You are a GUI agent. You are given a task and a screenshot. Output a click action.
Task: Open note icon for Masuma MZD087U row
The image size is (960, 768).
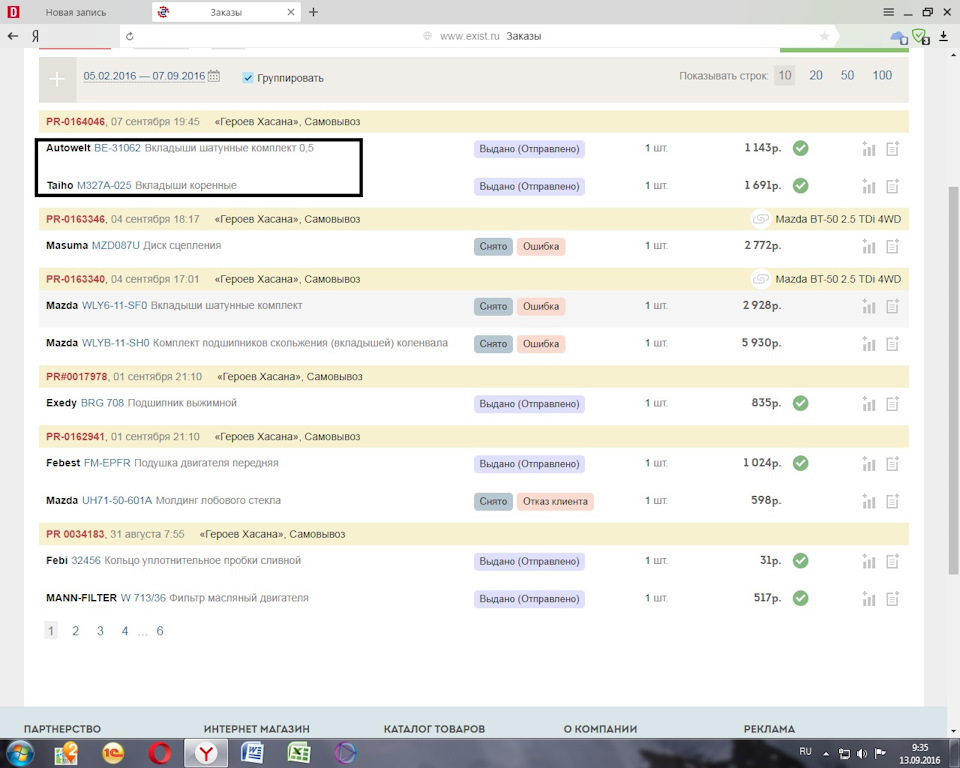point(893,246)
